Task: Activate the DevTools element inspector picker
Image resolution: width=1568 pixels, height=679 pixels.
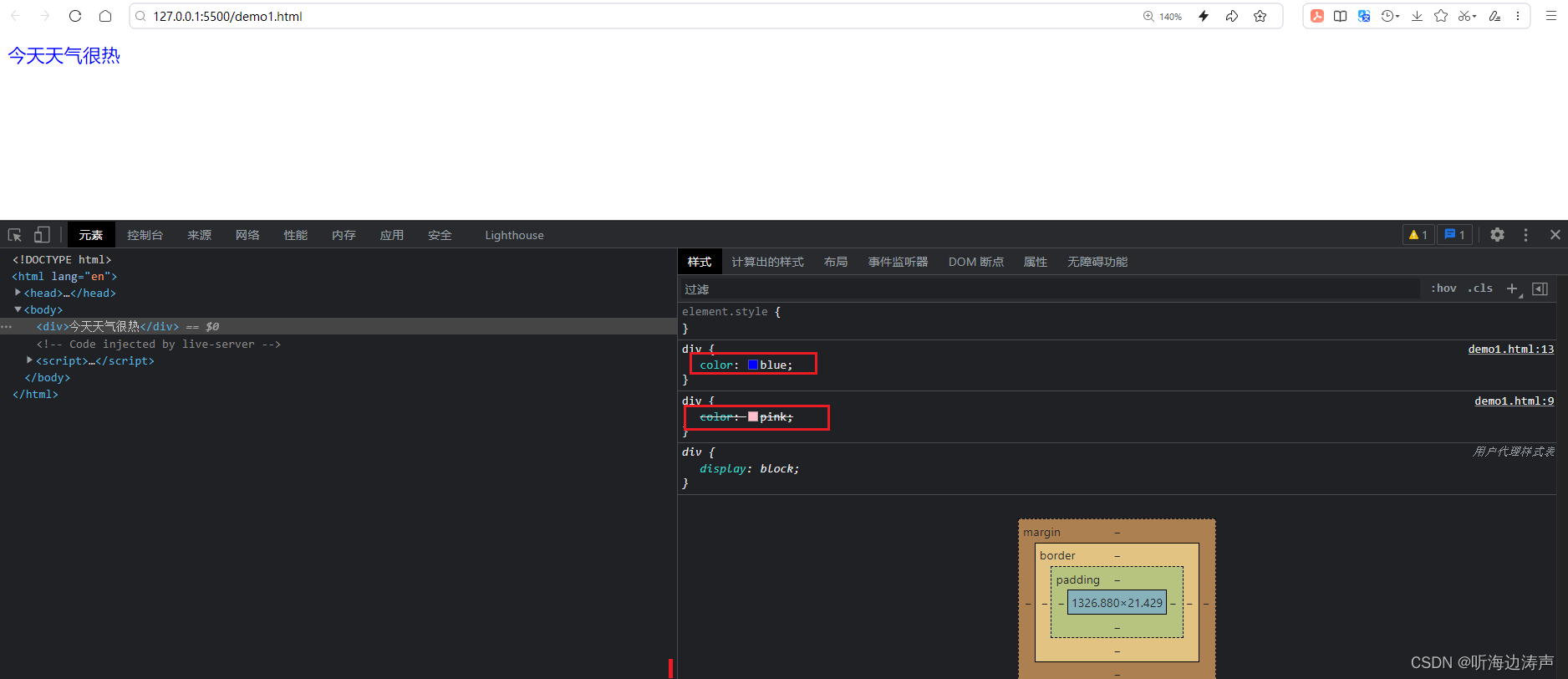Action: (15, 235)
